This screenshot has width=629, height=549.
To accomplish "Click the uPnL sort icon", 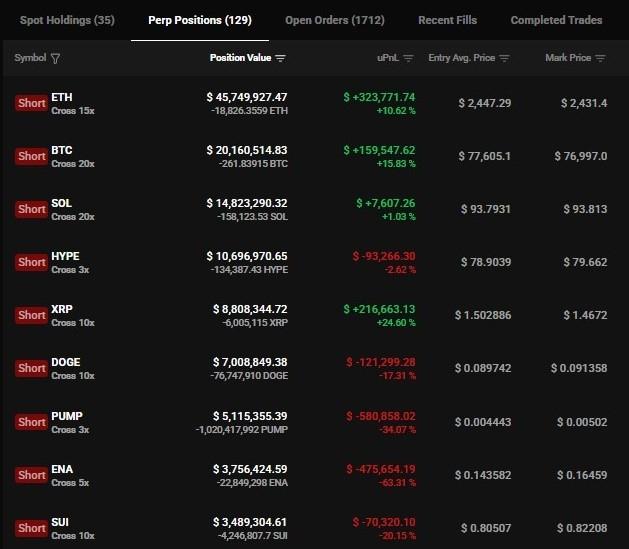I will click(408, 59).
